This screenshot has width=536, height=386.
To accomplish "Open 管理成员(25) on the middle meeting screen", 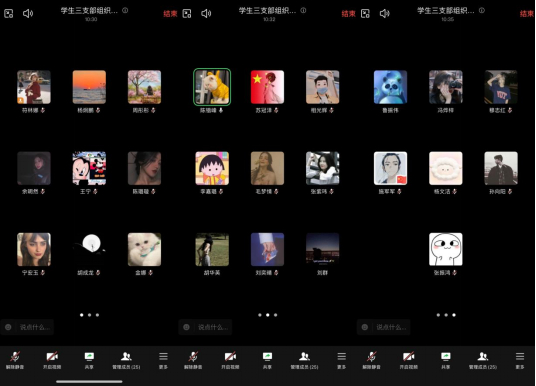I will 304,360.
